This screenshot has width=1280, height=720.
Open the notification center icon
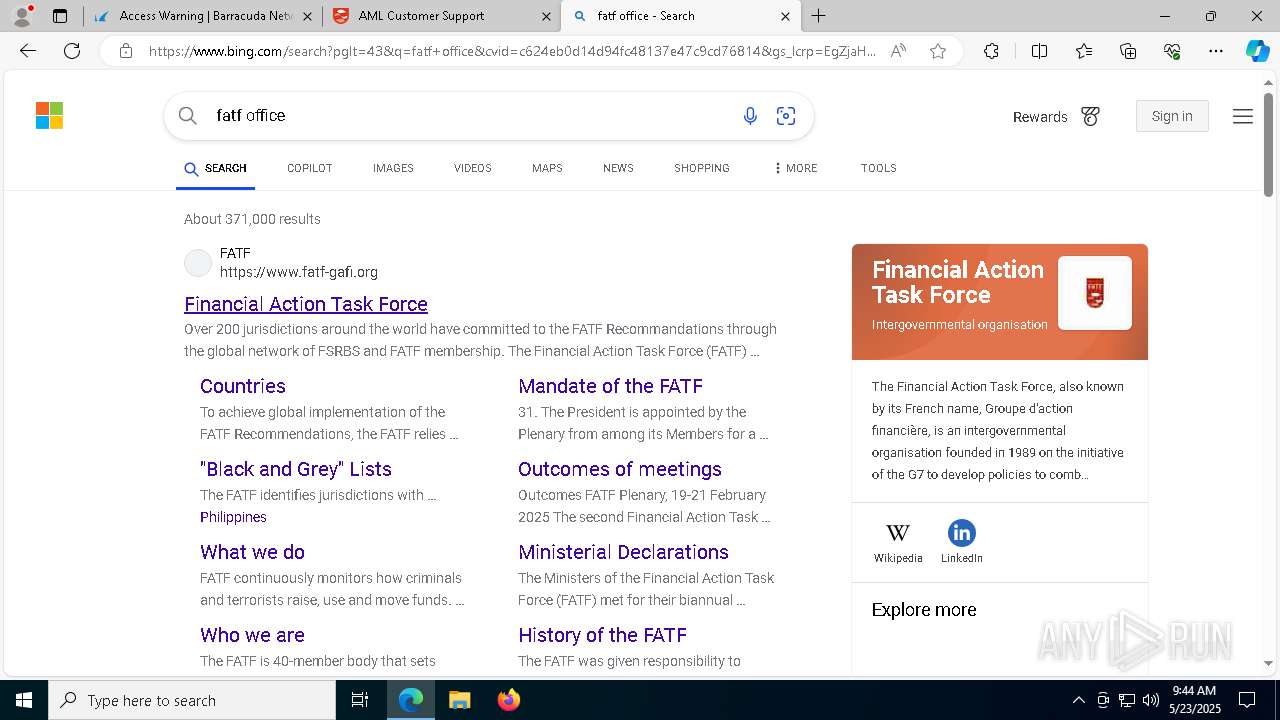[1247, 700]
